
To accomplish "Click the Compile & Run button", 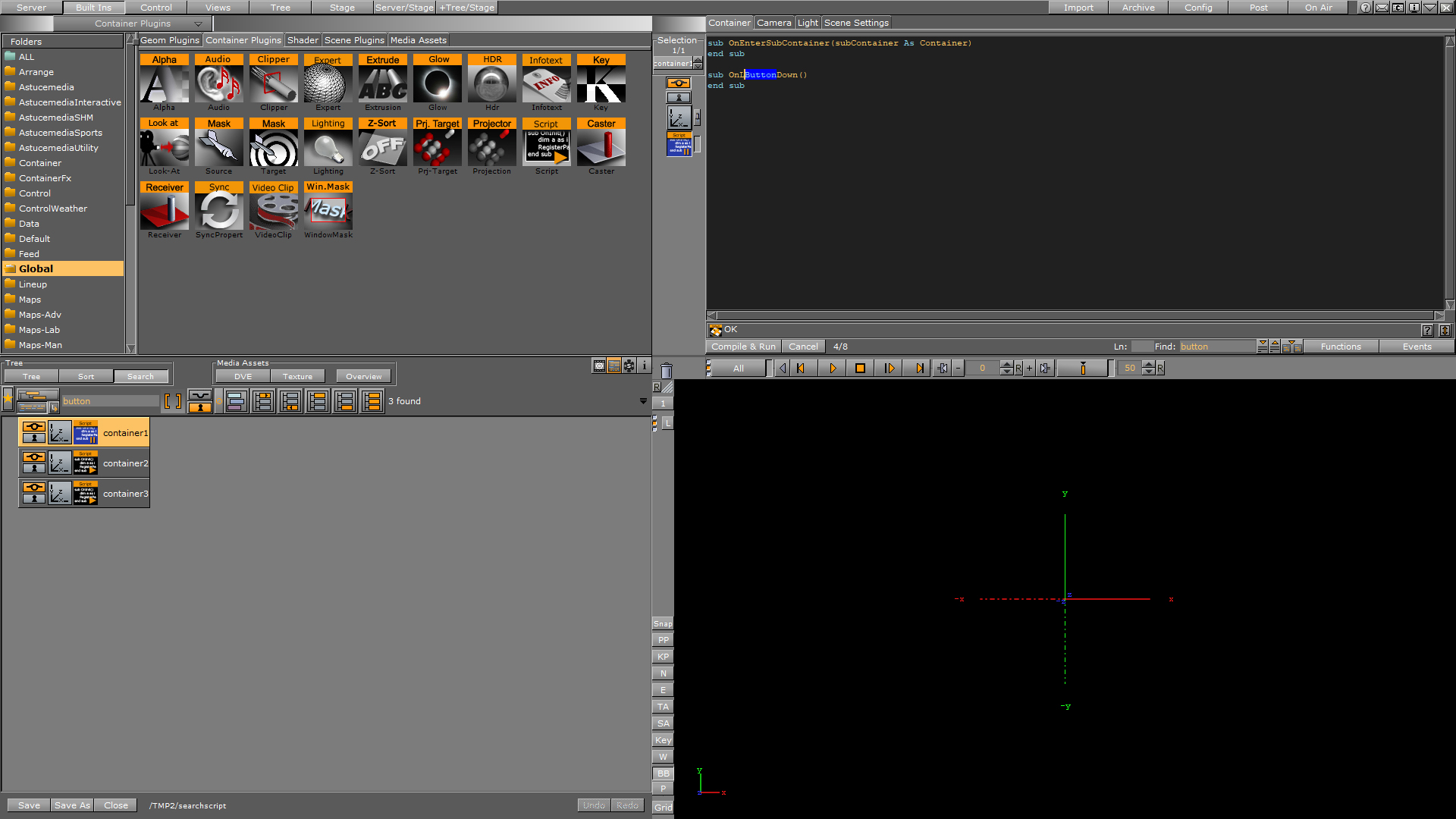I will (x=743, y=346).
